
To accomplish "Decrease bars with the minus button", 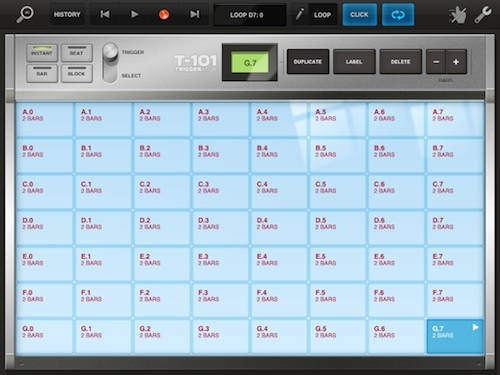I will [436, 62].
